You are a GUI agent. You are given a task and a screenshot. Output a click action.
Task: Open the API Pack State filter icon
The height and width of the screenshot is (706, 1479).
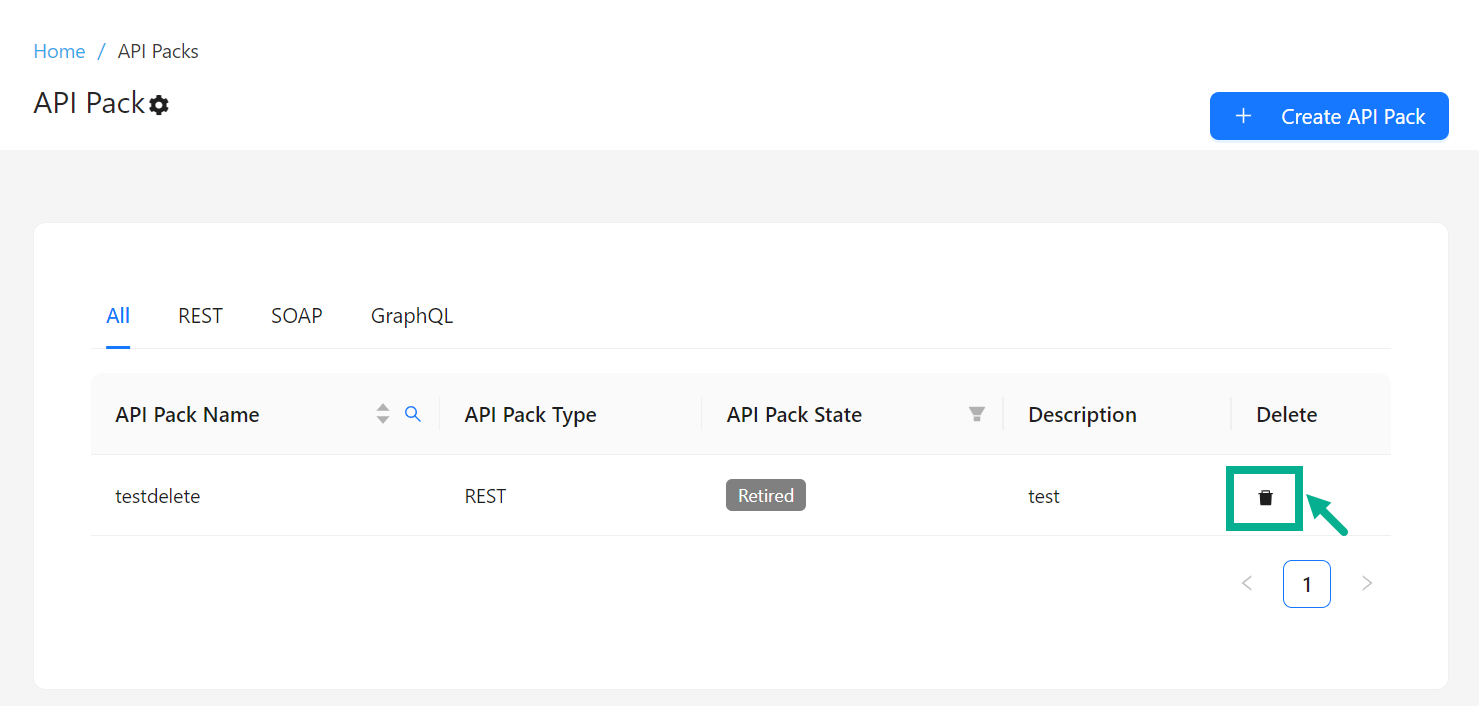(x=977, y=414)
